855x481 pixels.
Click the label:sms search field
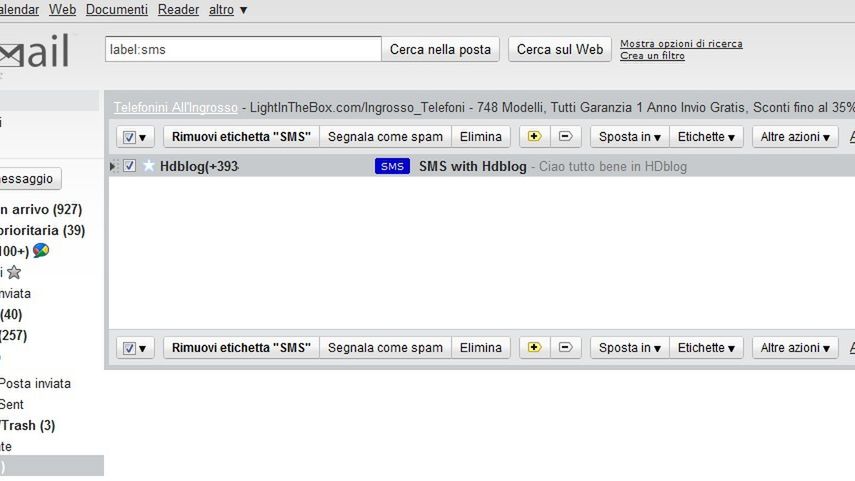coord(243,50)
